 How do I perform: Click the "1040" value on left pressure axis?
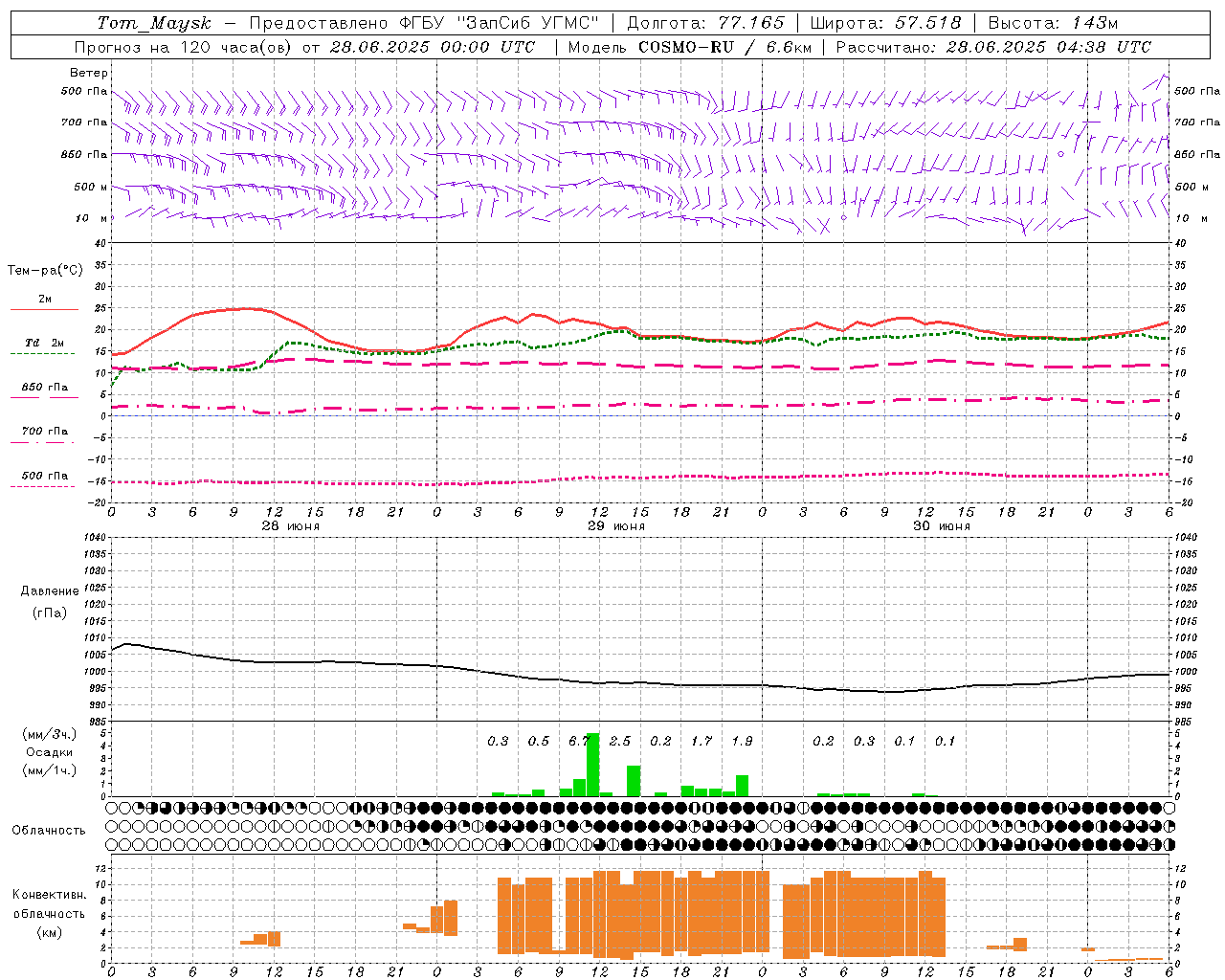(94, 538)
